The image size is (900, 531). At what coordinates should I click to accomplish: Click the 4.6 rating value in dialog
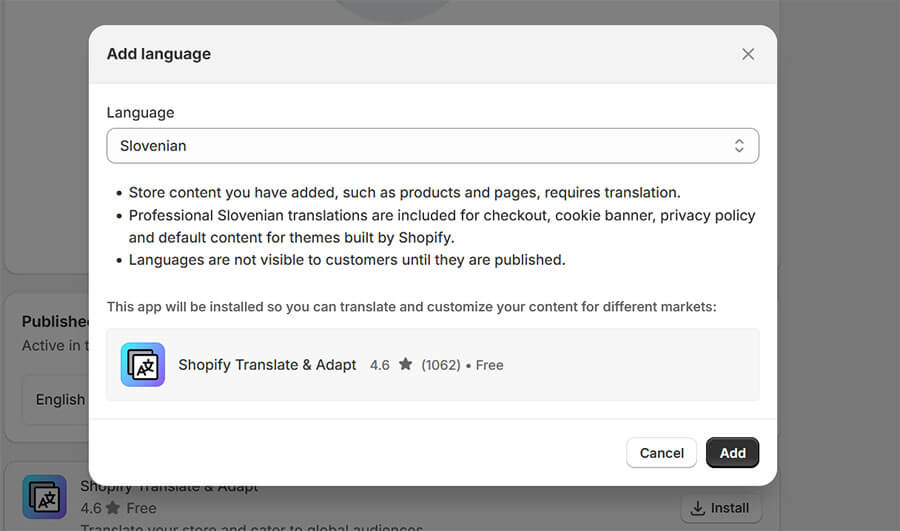(379, 365)
